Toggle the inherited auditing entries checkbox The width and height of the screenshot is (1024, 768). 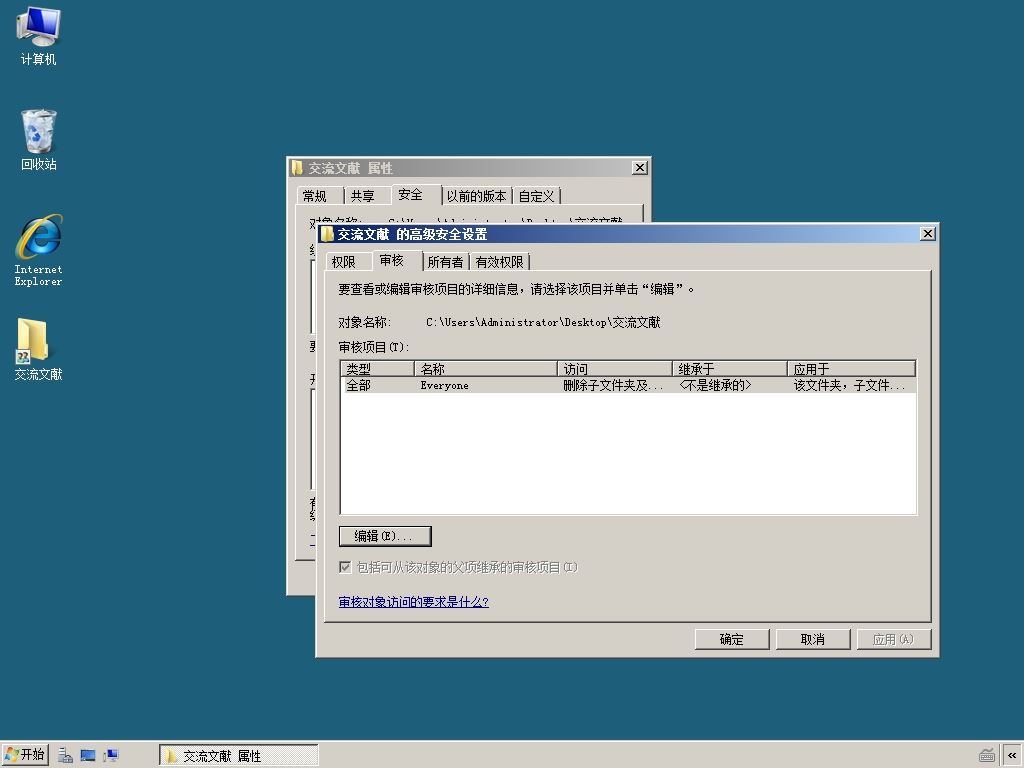coord(345,567)
